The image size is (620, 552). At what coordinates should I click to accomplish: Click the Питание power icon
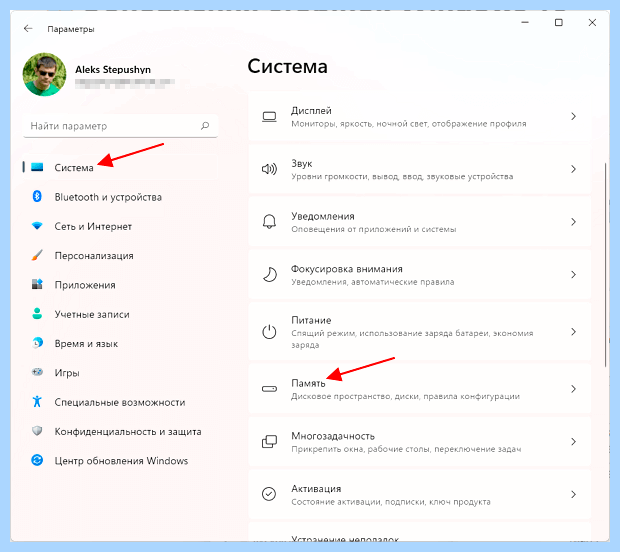[269, 332]
